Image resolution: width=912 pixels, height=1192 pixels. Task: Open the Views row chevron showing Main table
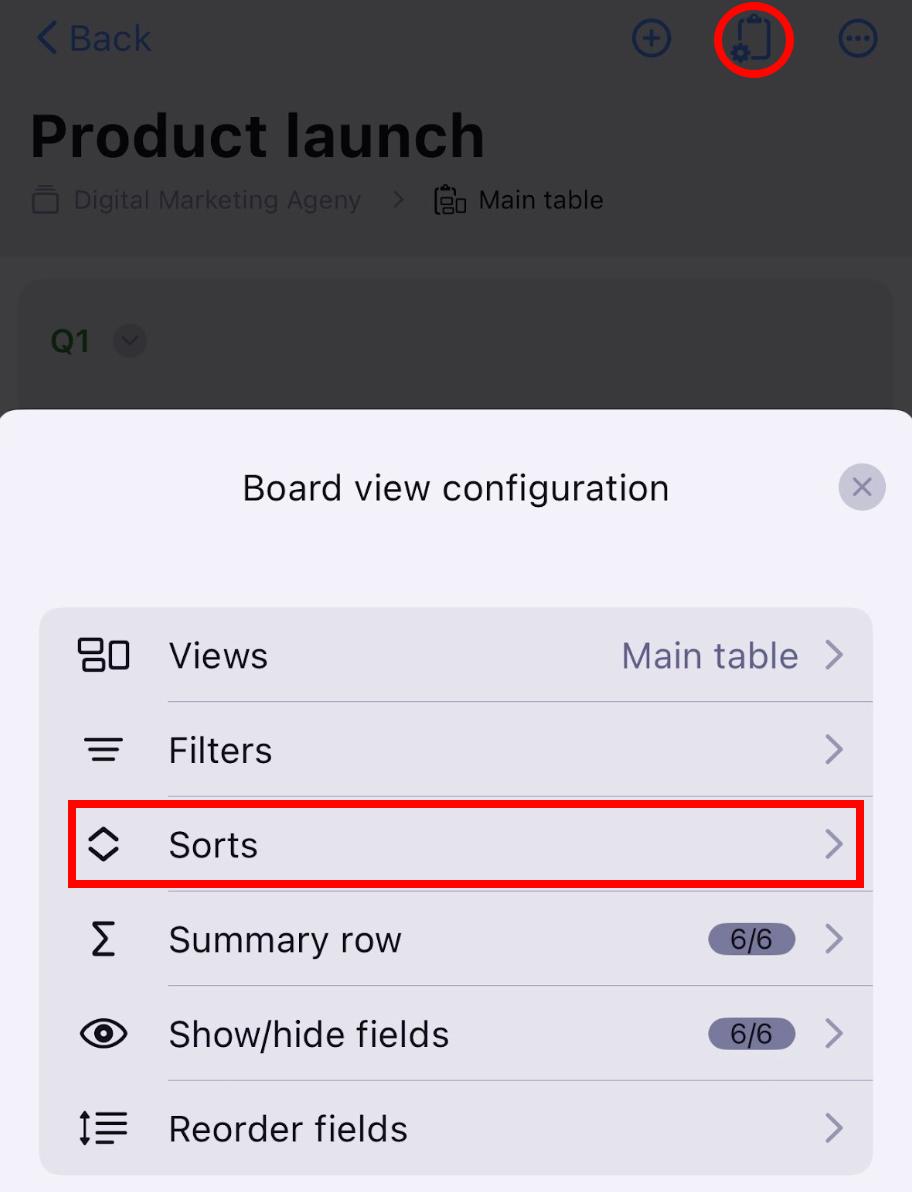[835, 655]
